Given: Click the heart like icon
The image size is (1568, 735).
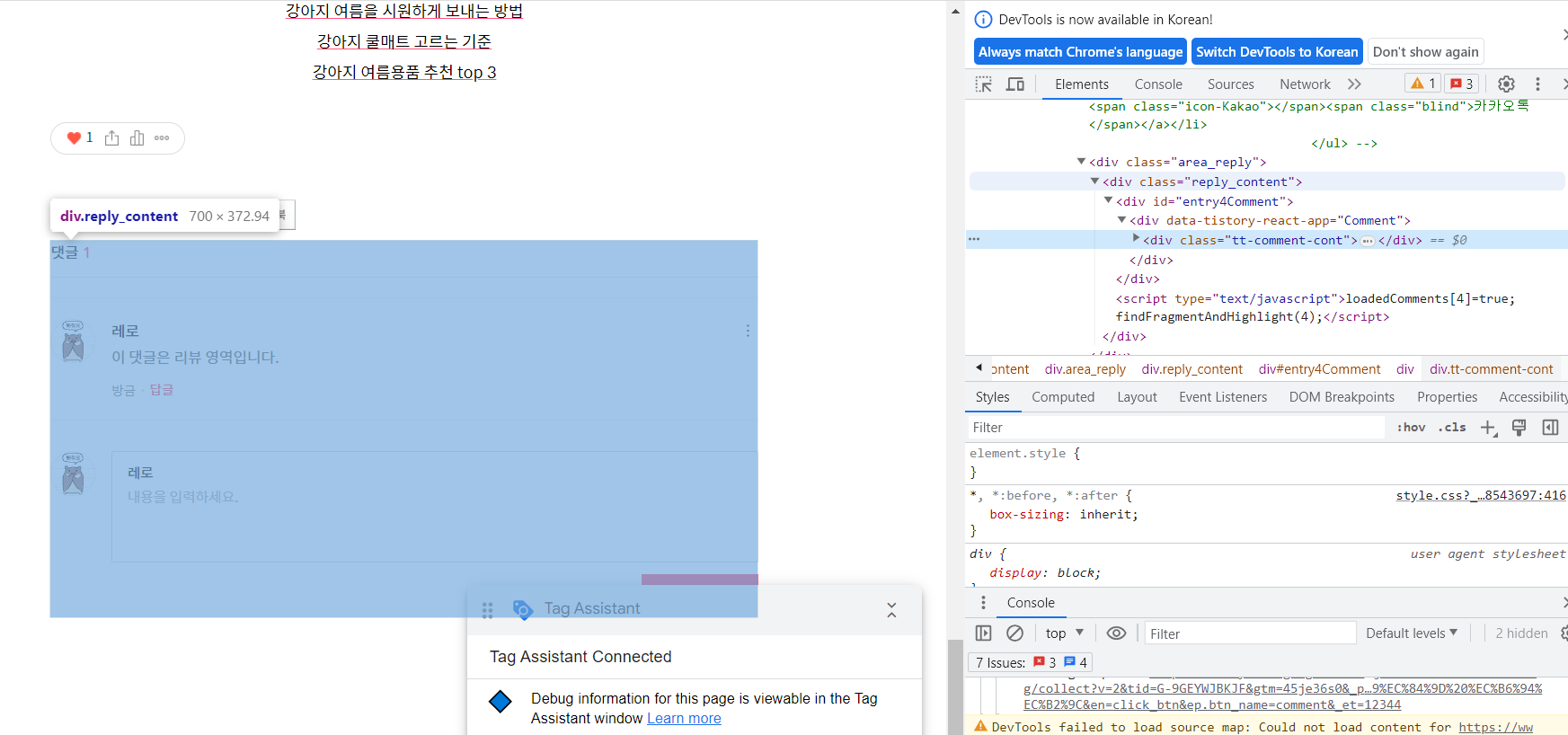Looking at the screenshot, I should point(74,138).
